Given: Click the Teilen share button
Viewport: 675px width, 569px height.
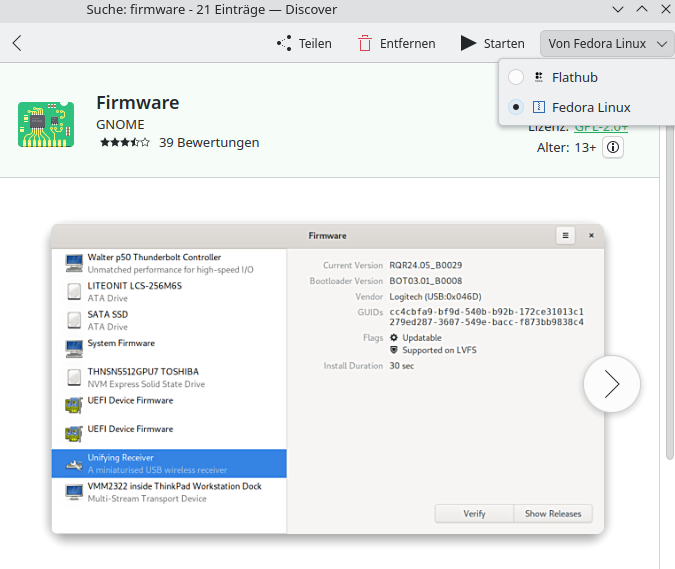Looking at the screenshot, I should [x=304, y=43].
